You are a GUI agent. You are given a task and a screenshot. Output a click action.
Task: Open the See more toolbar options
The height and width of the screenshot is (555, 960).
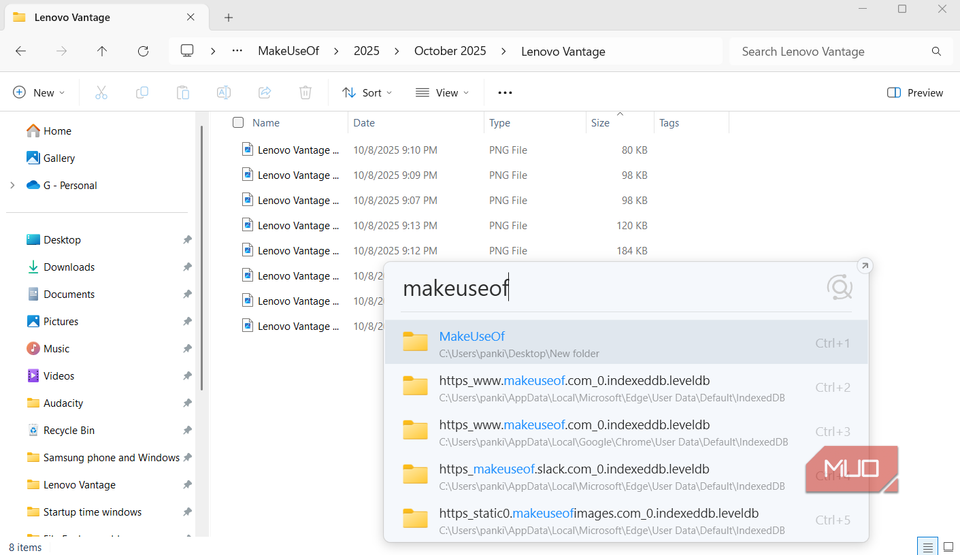coord(505,92)
